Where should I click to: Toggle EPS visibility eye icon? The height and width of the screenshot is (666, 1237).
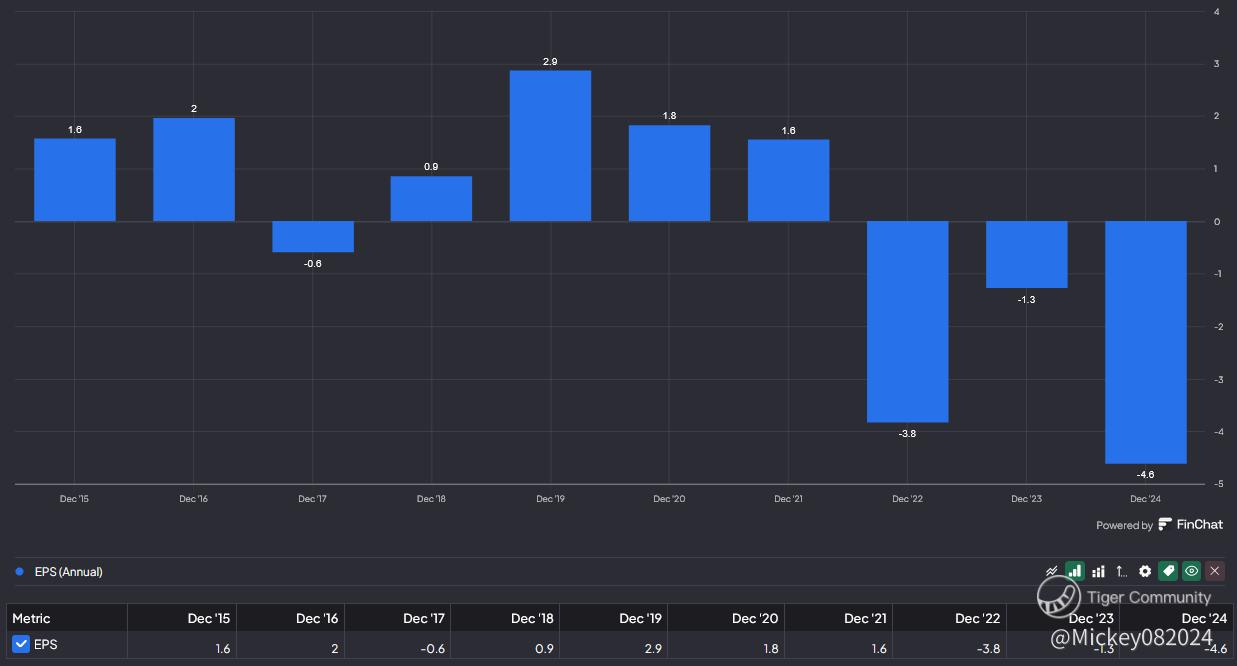tap(1191, 571)
